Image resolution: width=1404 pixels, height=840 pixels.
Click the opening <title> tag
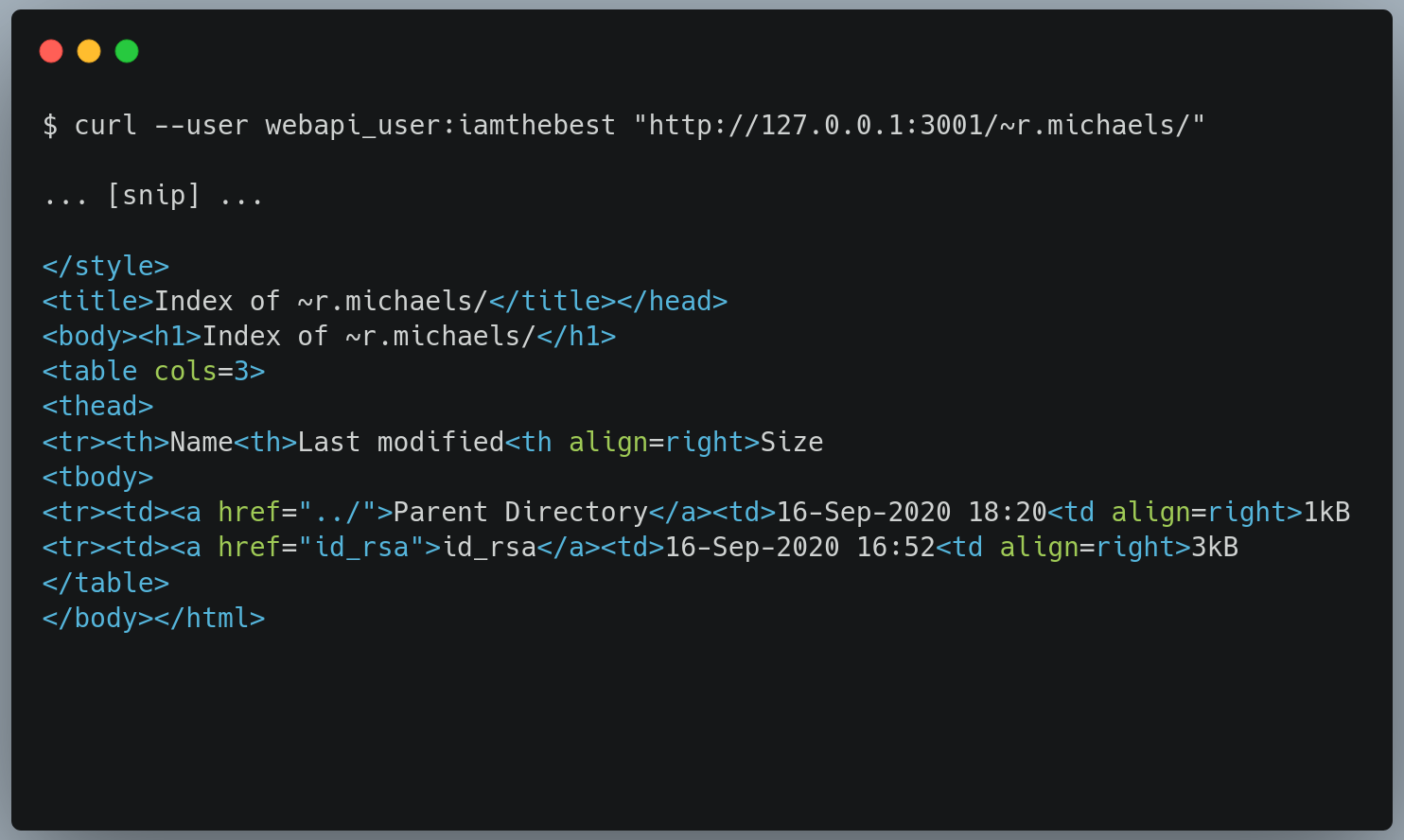click(98, 302)
